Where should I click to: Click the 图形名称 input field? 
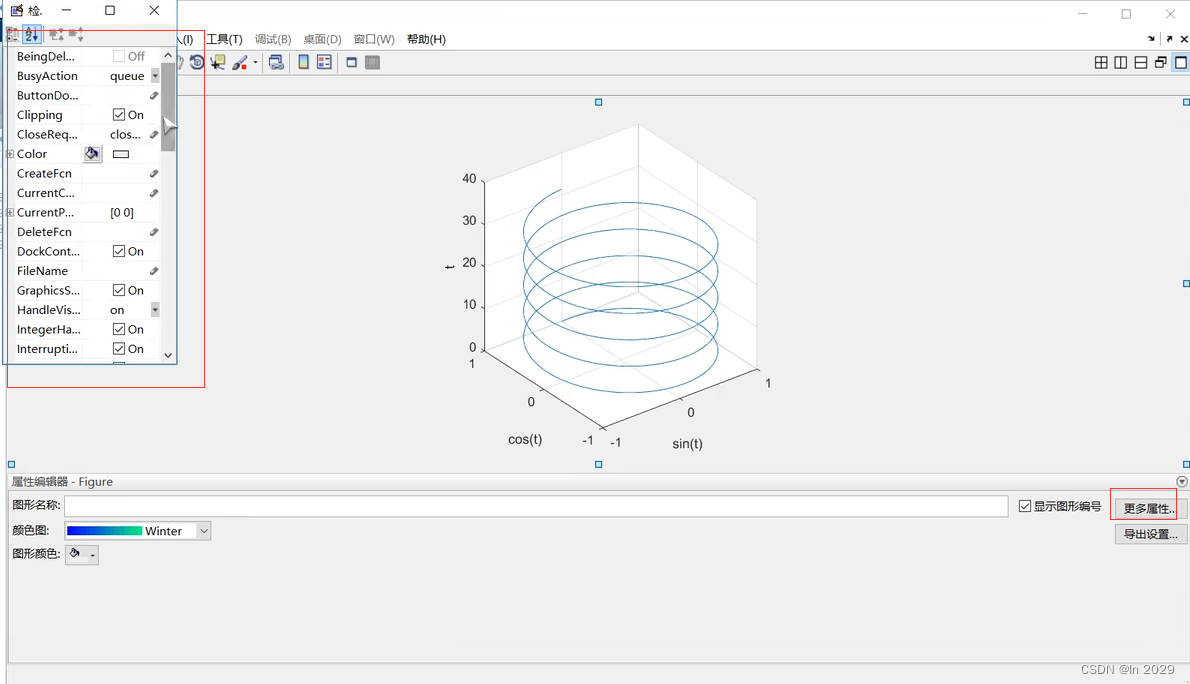[536, 506]
